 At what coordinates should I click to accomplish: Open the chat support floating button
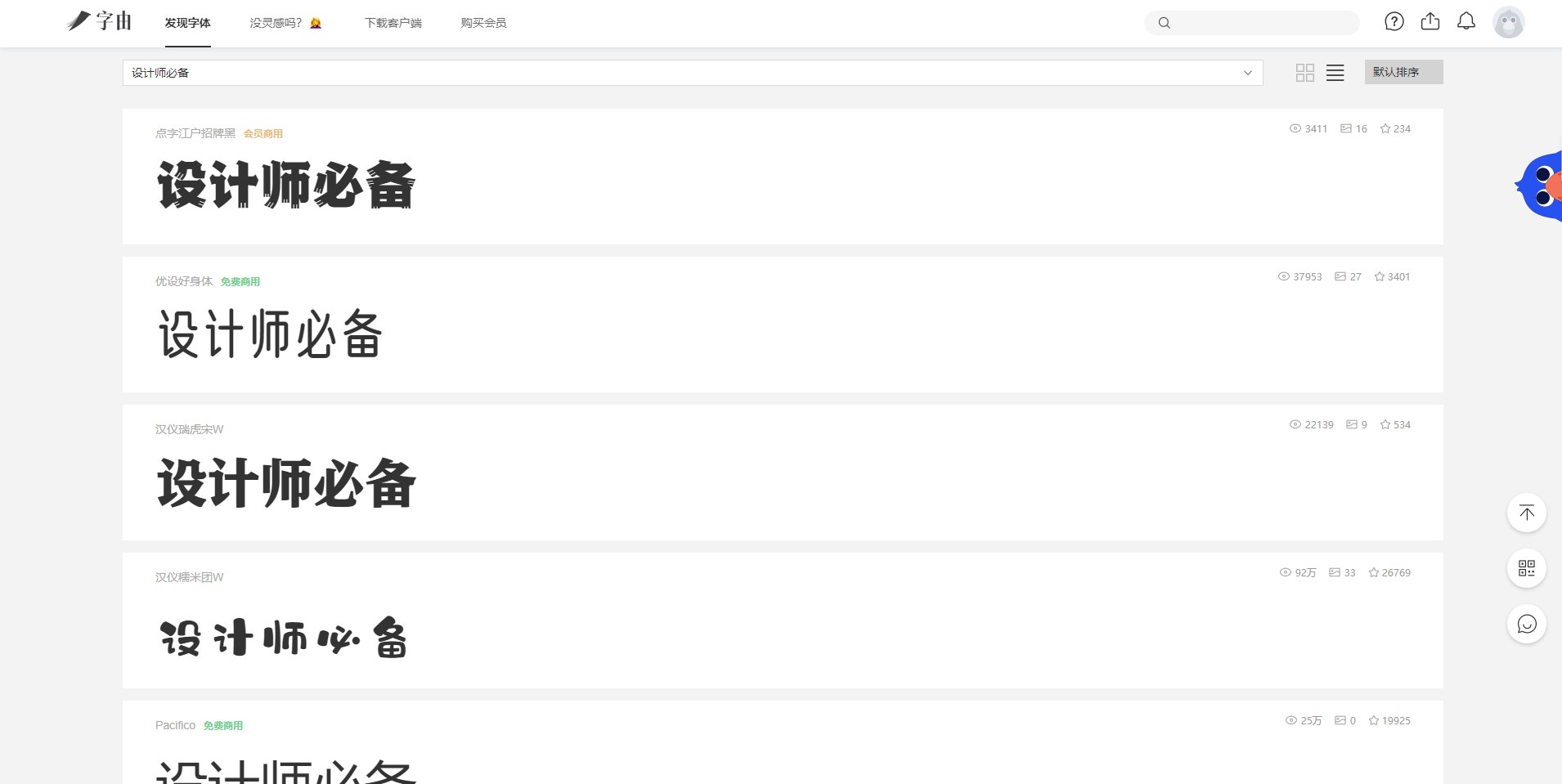click(x=1526, y=624)
